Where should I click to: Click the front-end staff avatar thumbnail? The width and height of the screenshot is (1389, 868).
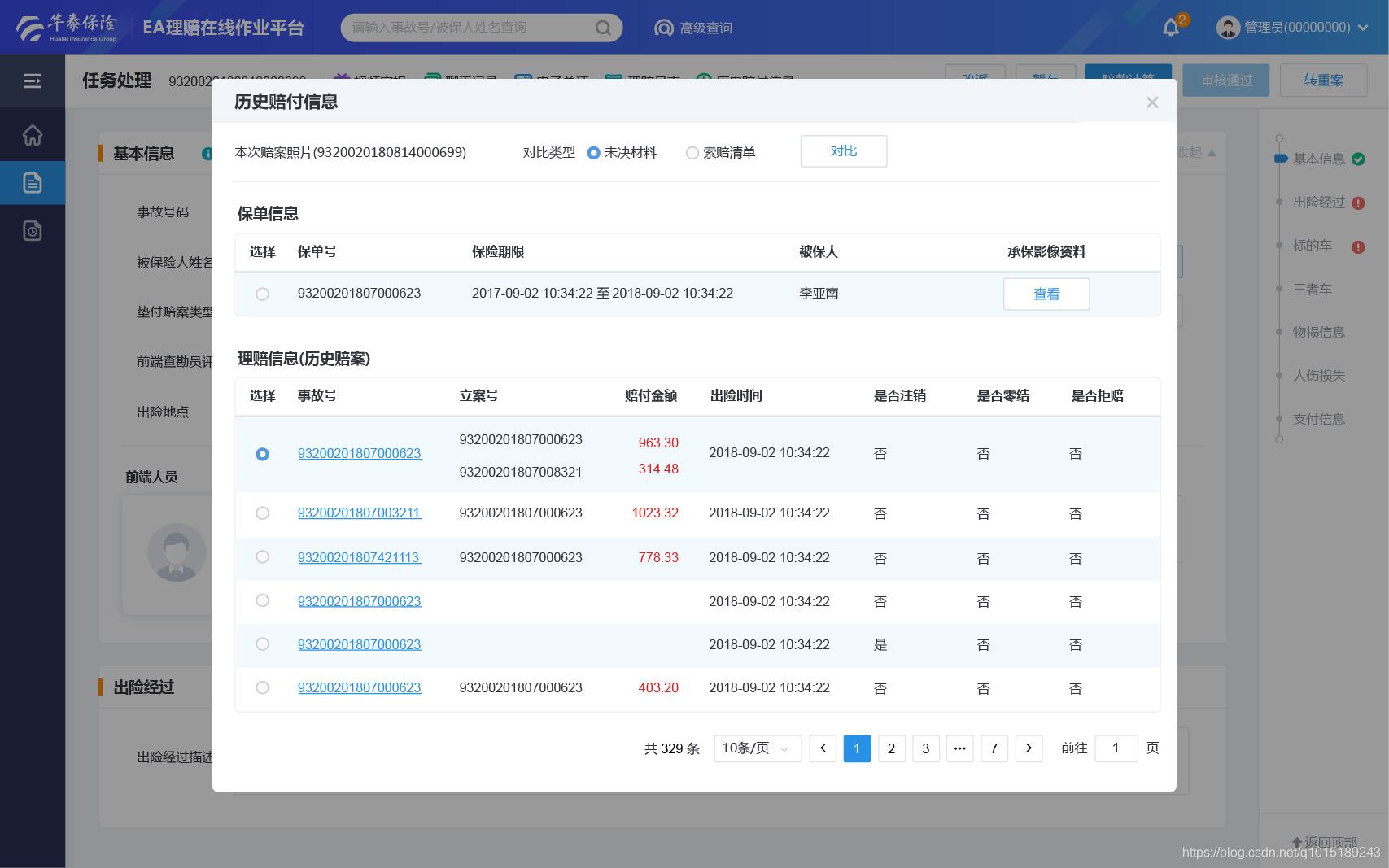[x=177, y=552]
